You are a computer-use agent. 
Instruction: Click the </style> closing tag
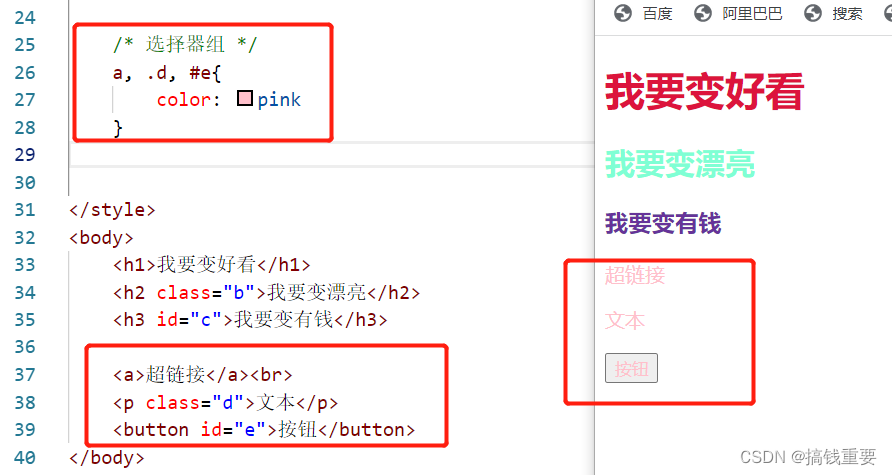pos(112,210)
